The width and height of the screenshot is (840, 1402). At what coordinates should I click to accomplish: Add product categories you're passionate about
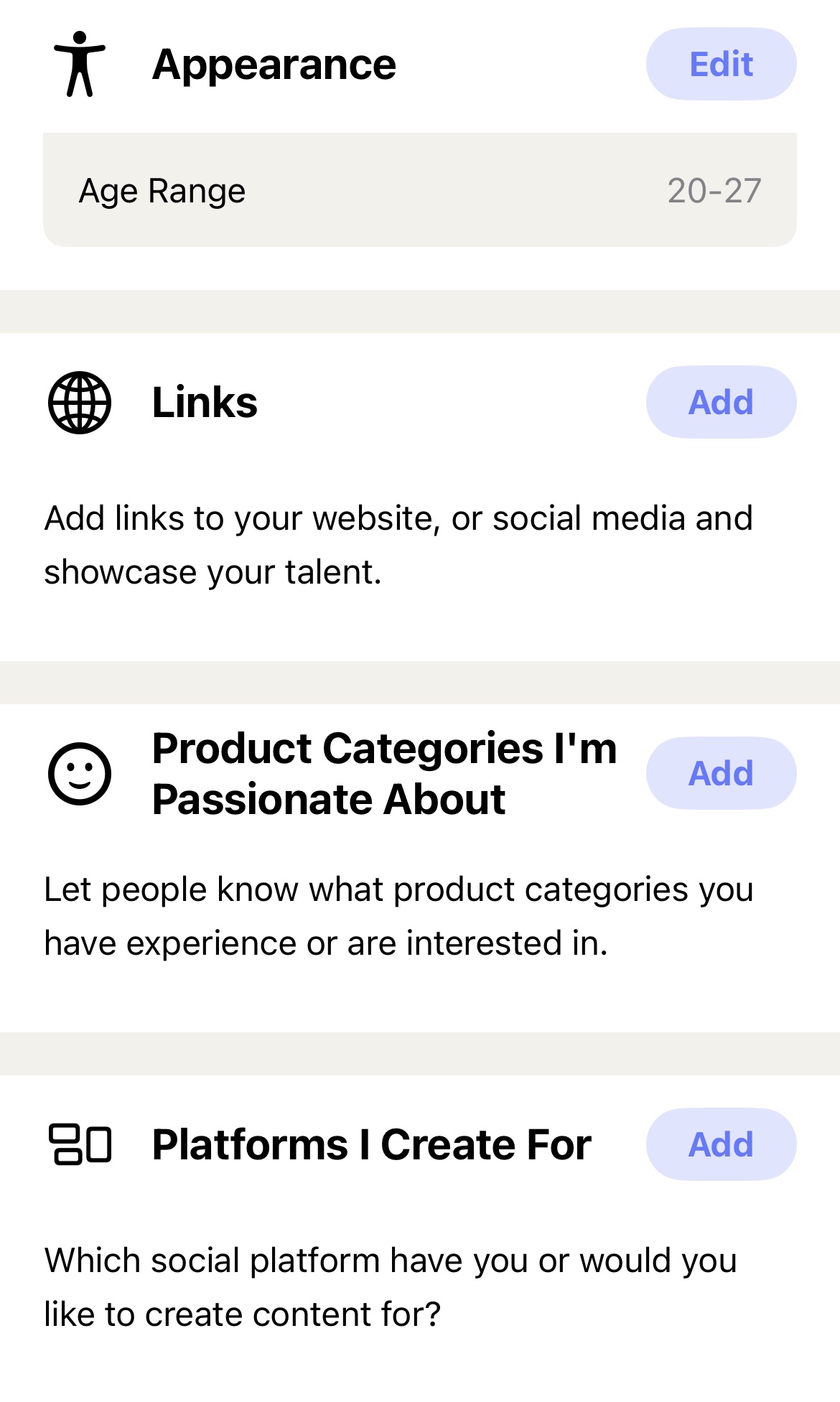coord(721,773)
